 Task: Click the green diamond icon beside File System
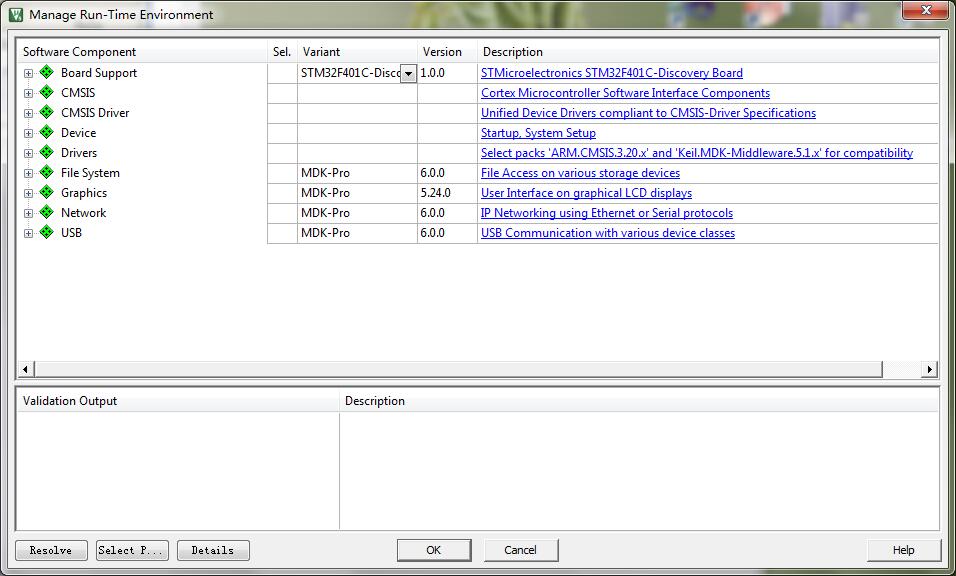[46, 172]
